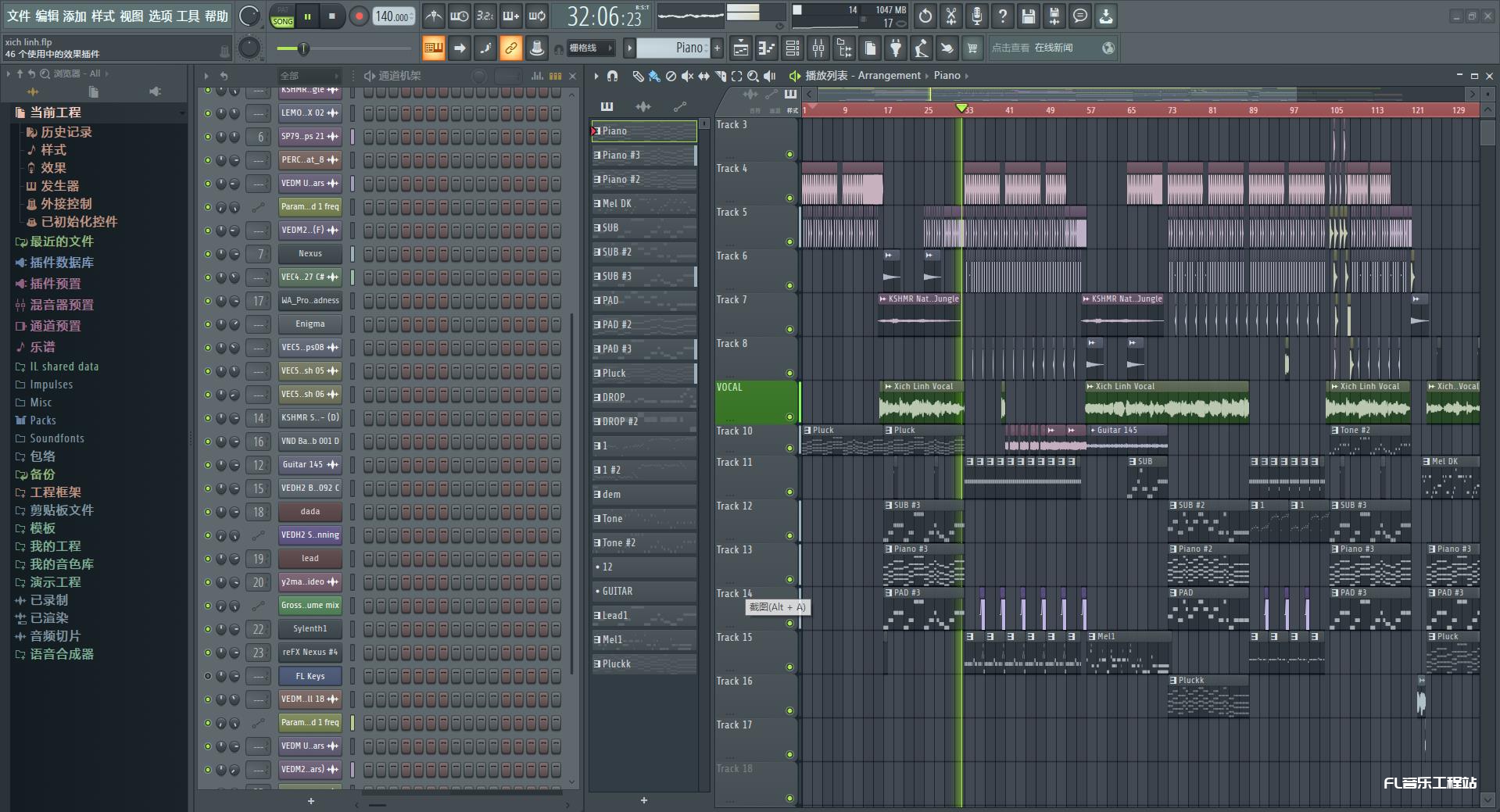Click the undo history icon
The image size is (1500, 812).
(925, 16)
